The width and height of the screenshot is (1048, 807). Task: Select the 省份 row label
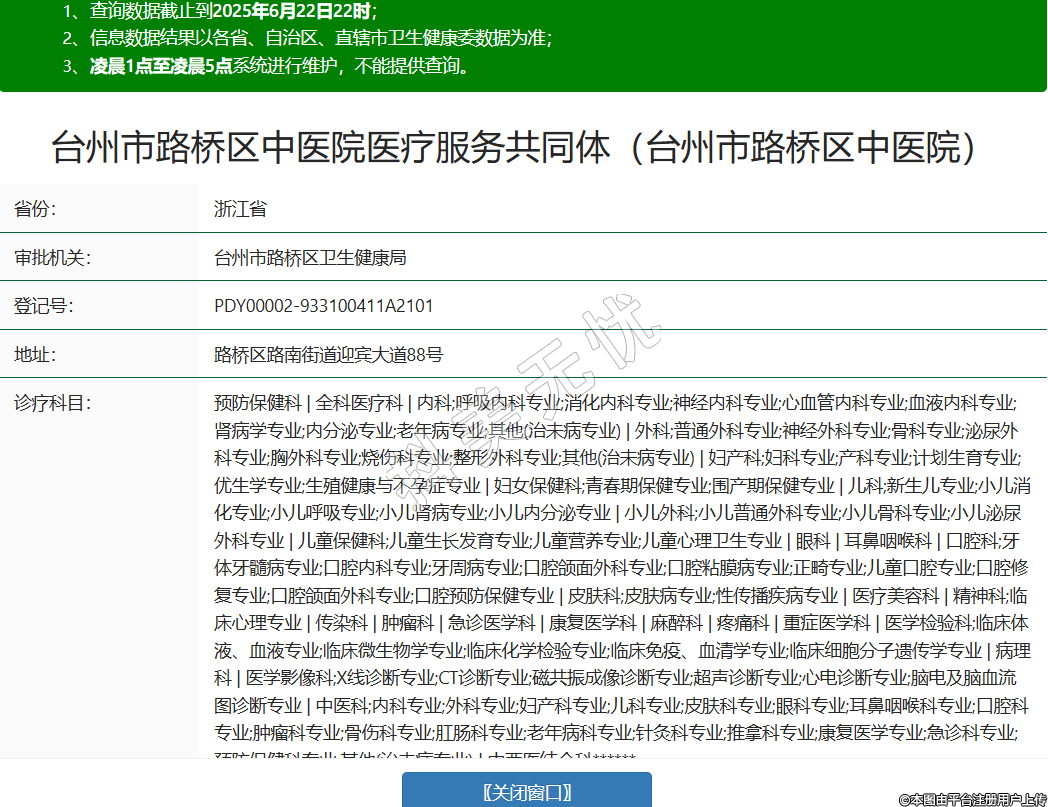pos(35,209)
